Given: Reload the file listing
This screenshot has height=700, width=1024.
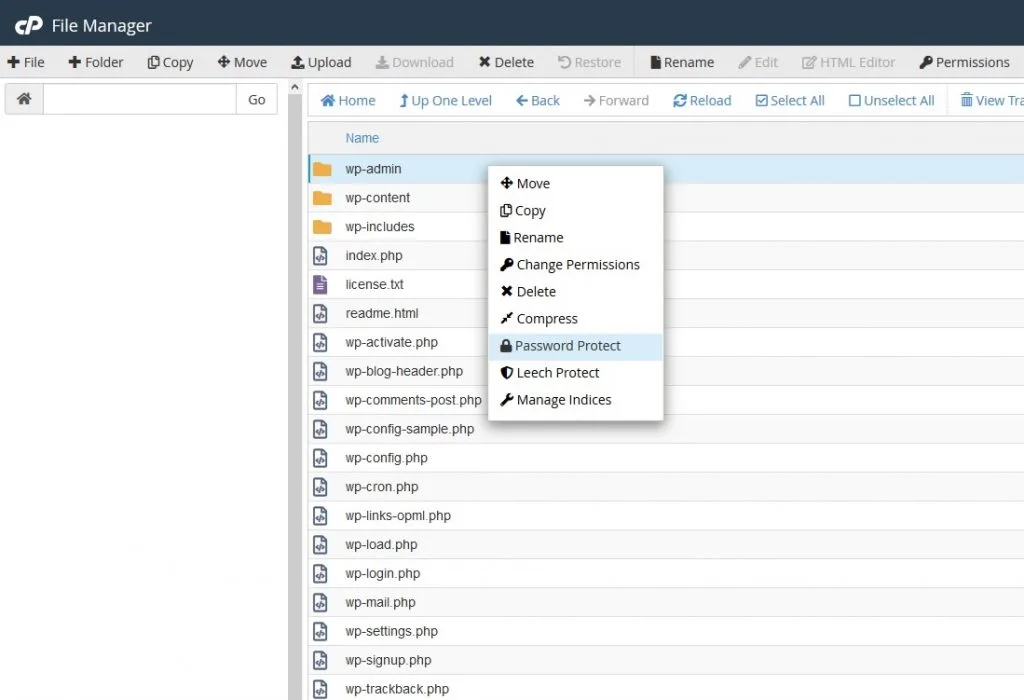Looking at the screenshot, I should tap(702, 101).
